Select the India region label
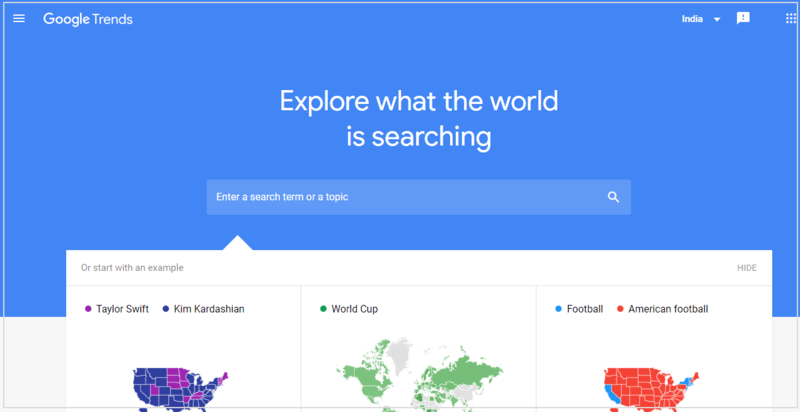 click(x=692, y=19)
